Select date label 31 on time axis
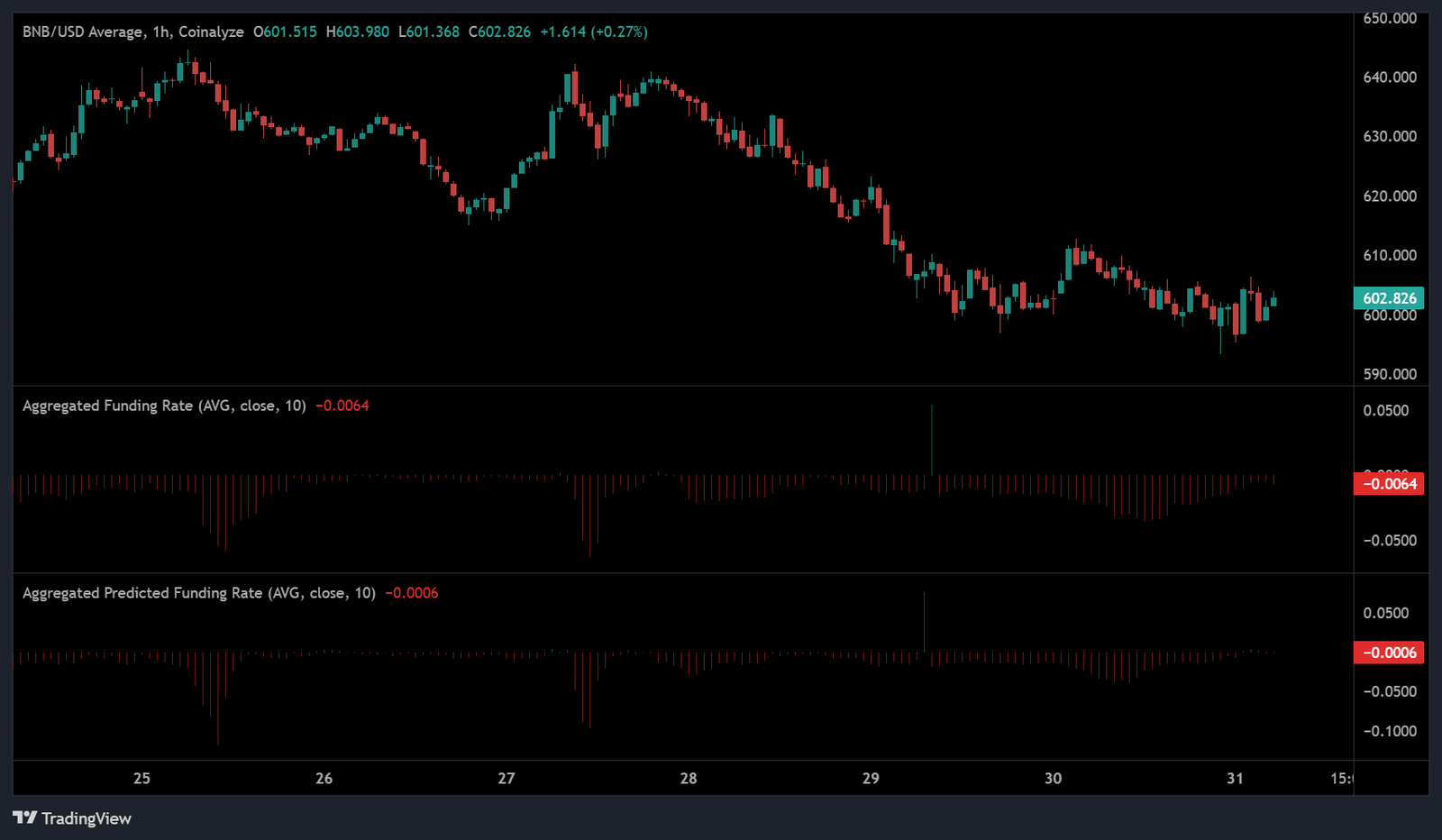1442x840 pixels. (x=1235, y=778)
